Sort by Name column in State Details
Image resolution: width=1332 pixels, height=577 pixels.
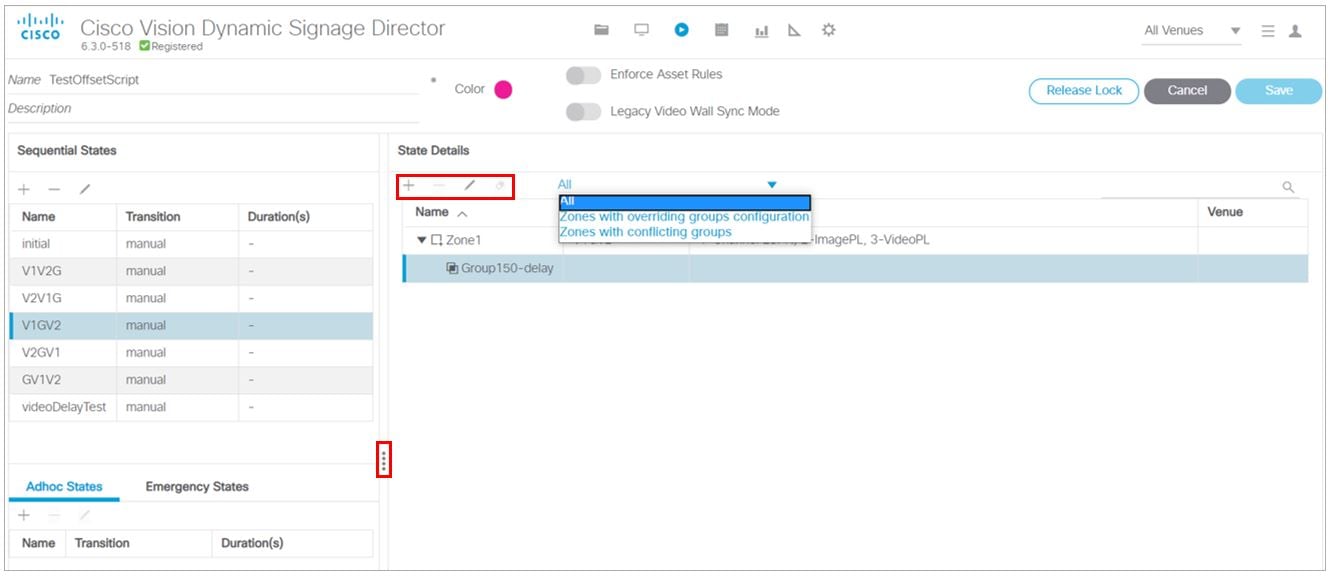(441, 212)
